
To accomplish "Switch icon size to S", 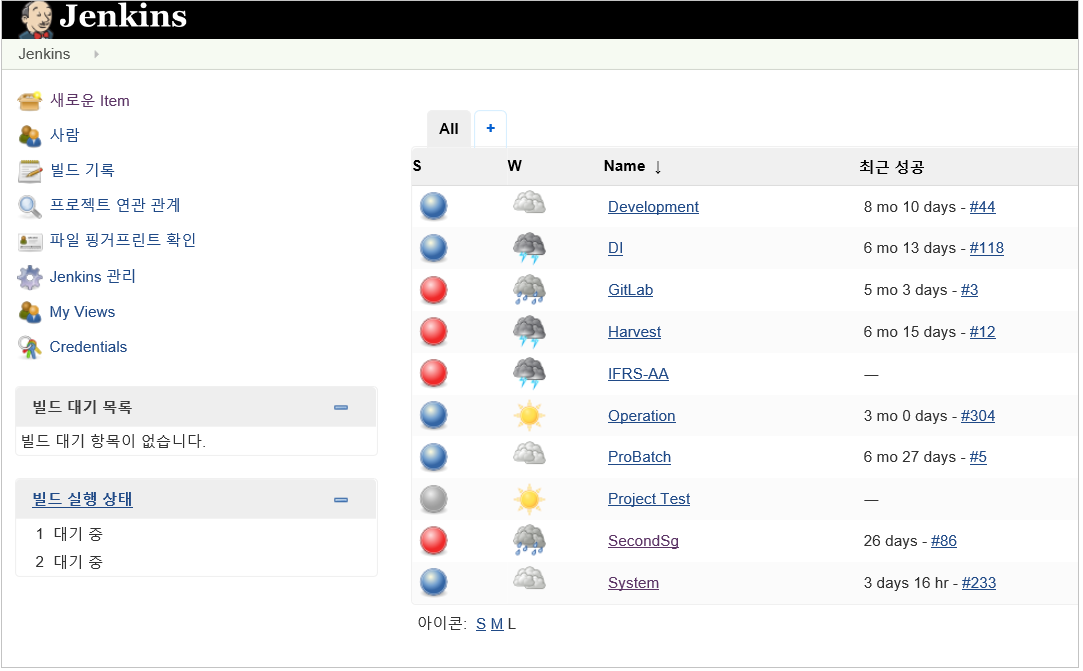I will (481, 625).
